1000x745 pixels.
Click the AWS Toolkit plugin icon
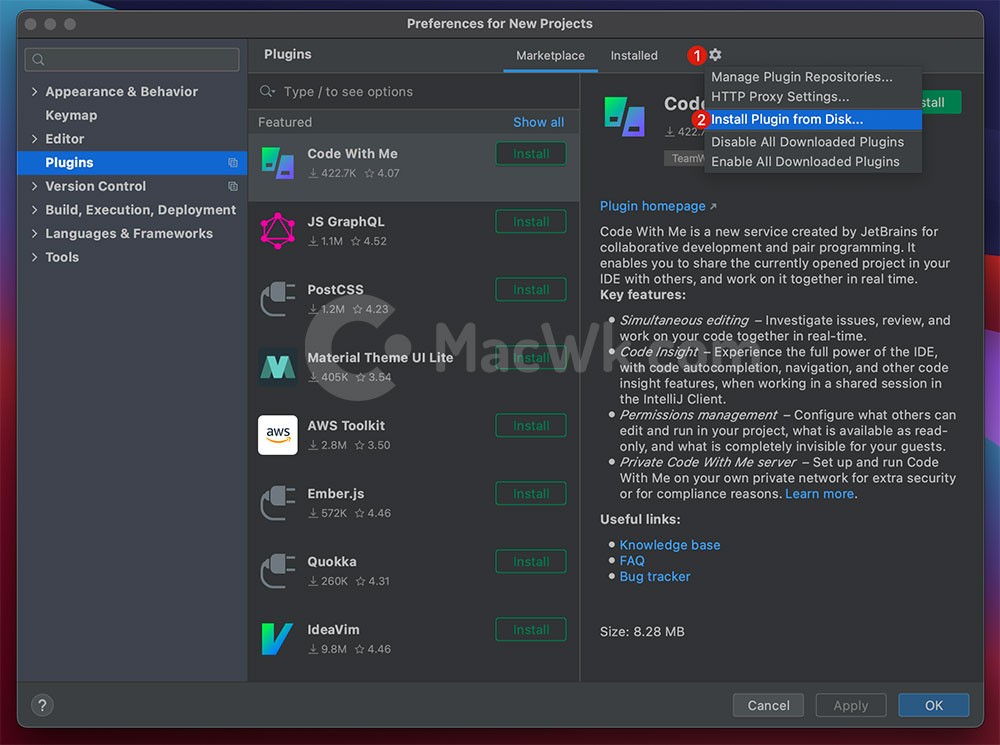(277, 435)
